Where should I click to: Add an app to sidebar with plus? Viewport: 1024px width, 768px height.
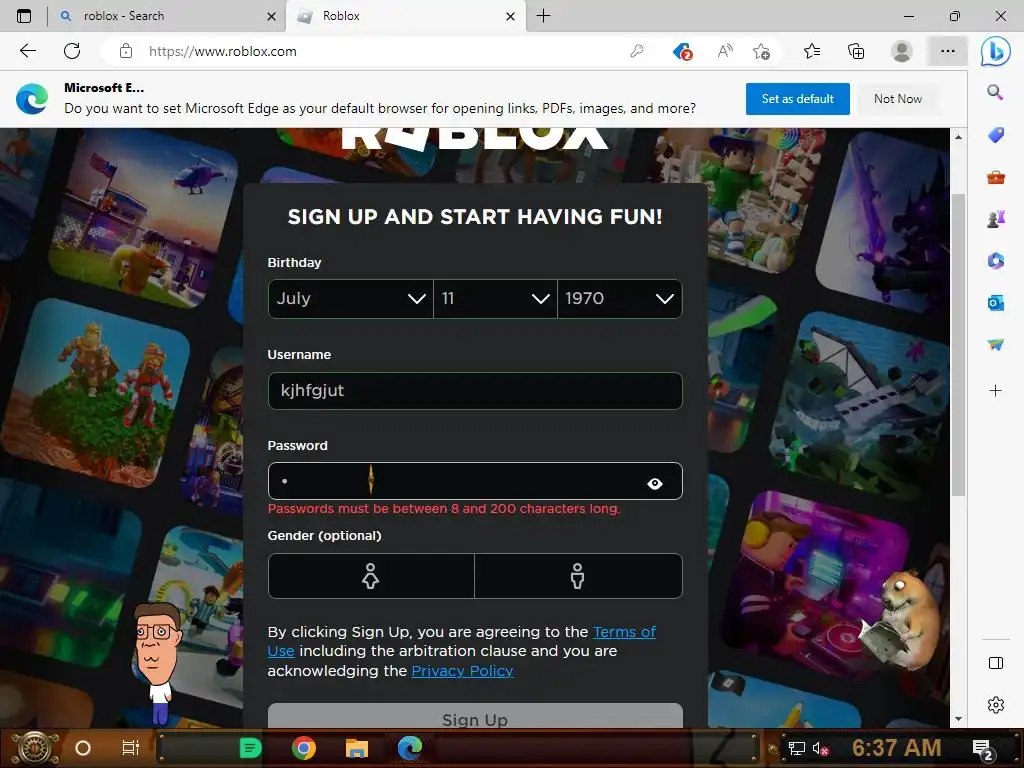(995, 391)
